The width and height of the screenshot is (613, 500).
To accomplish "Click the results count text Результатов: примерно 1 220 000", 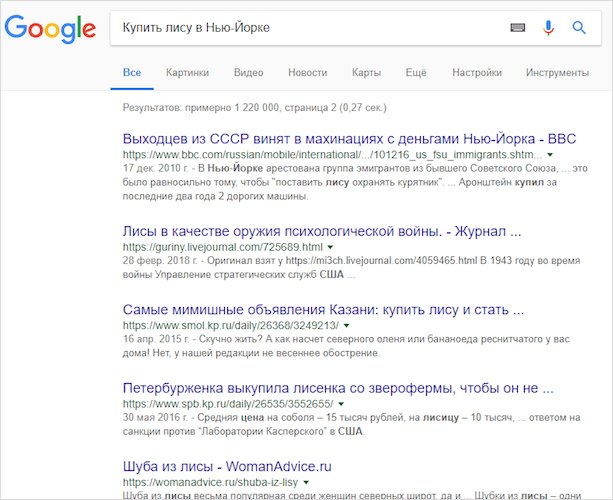I will pyautogui.click(x=201, y=108).
